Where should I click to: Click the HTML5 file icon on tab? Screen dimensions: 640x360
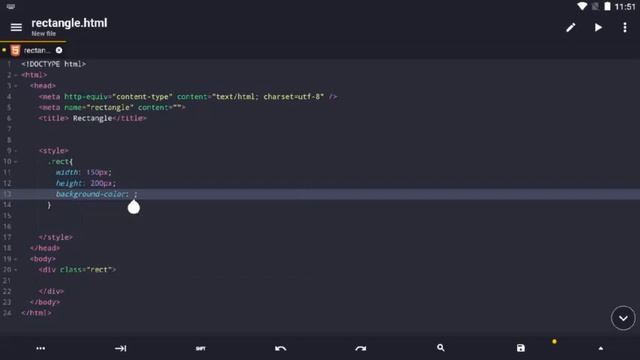15,50
